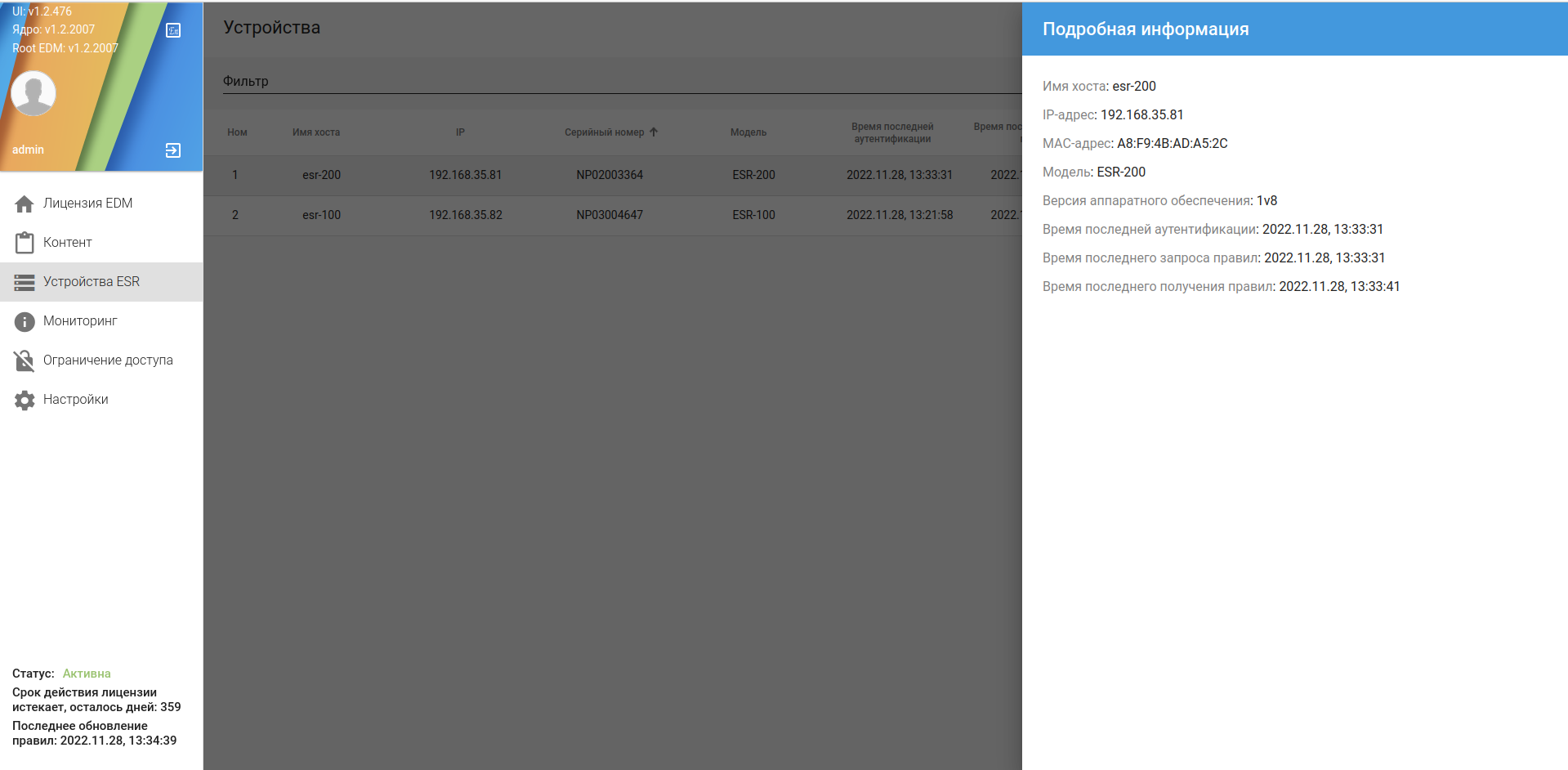This screenshot has height=770, width=1568.
Task: Open the Контент menu item
Action: pyautogui.click(x=101, y=243)
